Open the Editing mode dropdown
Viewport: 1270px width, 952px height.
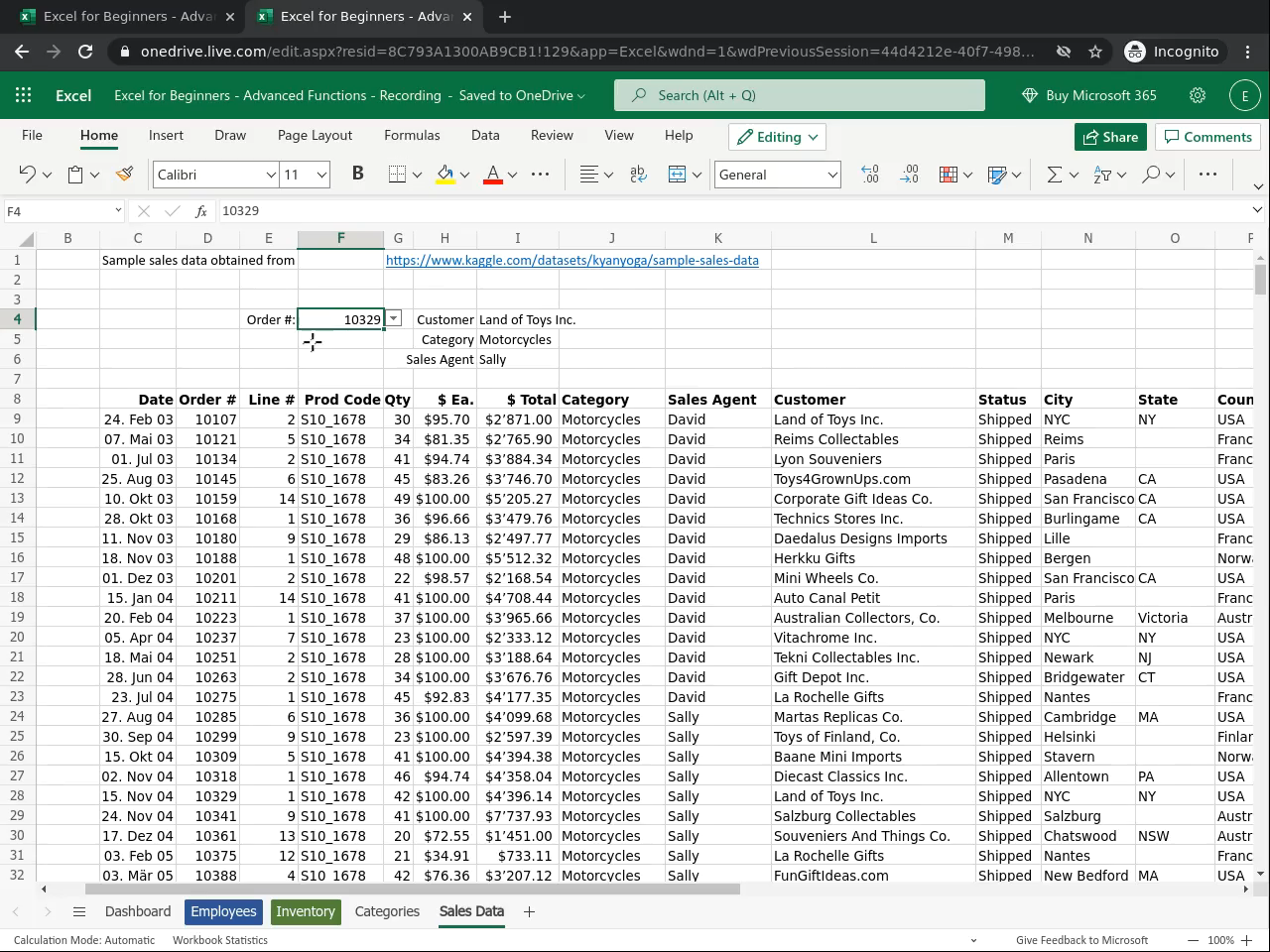(779, 137)
